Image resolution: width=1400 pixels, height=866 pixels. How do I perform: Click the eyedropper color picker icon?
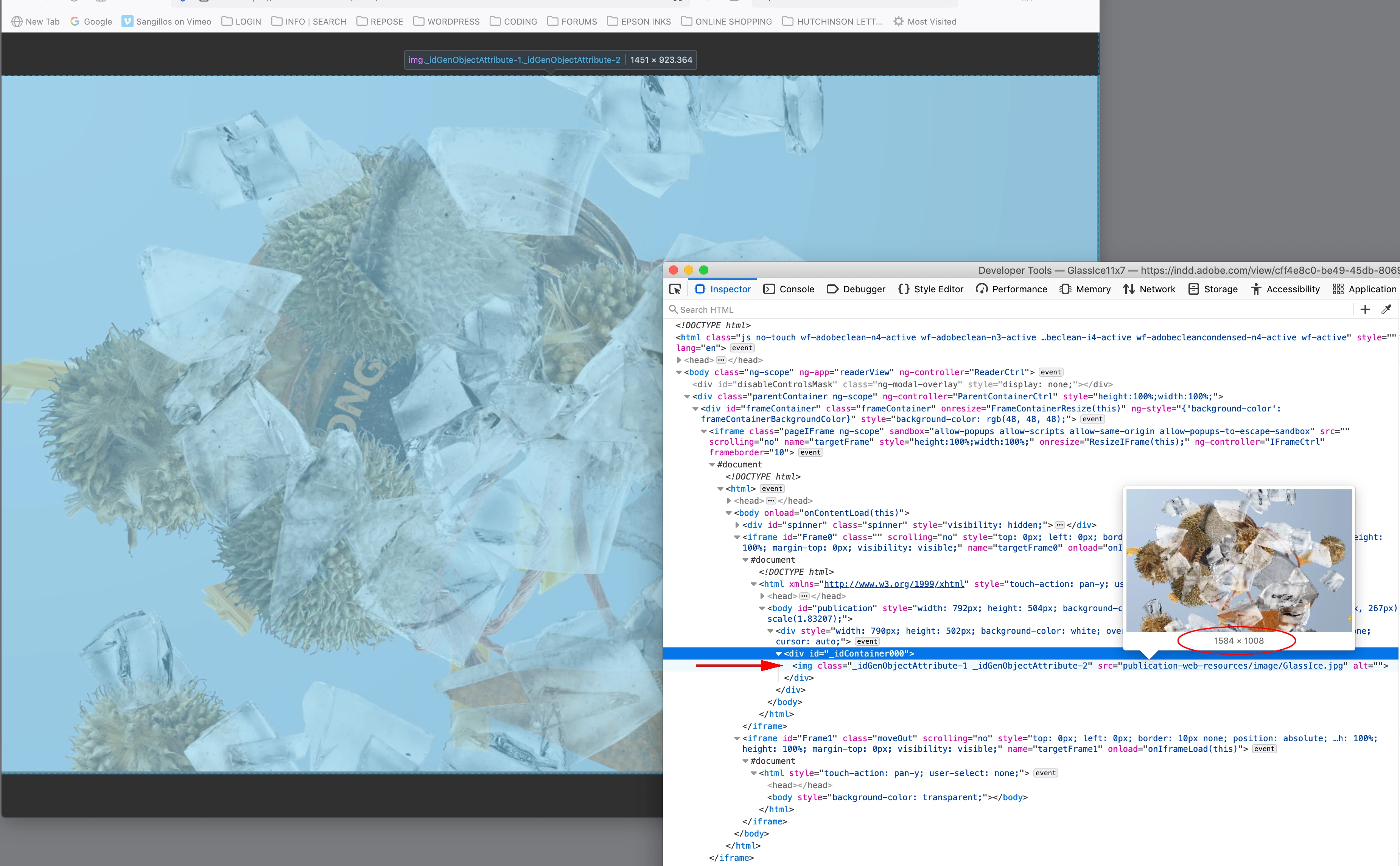1386,309
